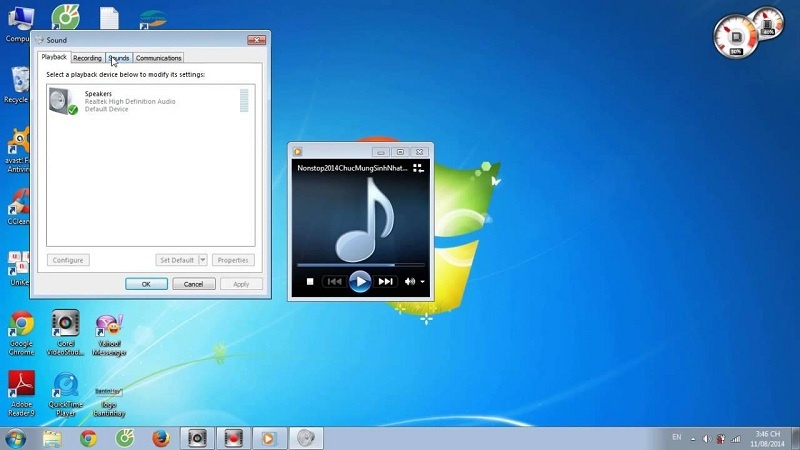
Task: Mute the media player speaker icon
Action: pos(409,282)
